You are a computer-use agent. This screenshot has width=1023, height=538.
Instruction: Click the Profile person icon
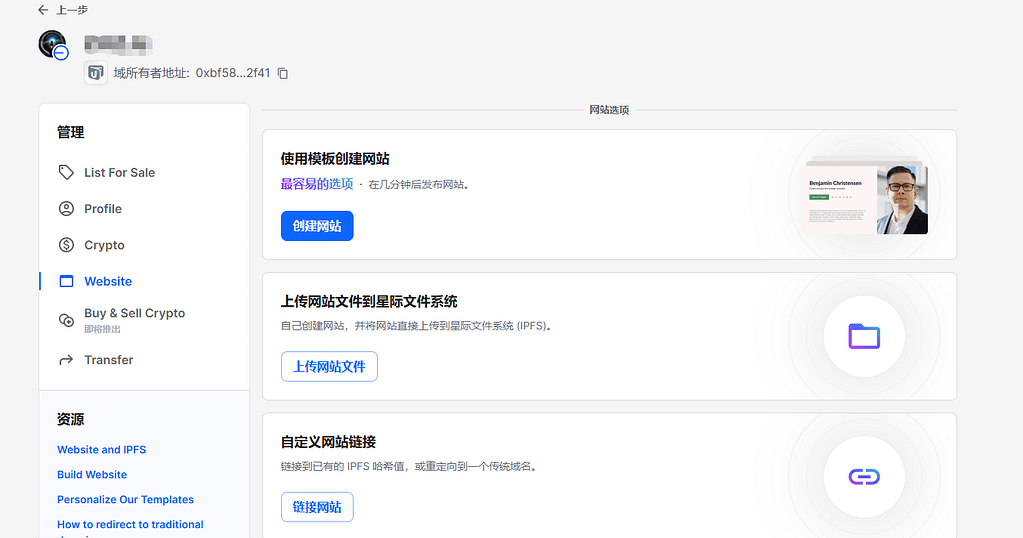coord(66,209)
